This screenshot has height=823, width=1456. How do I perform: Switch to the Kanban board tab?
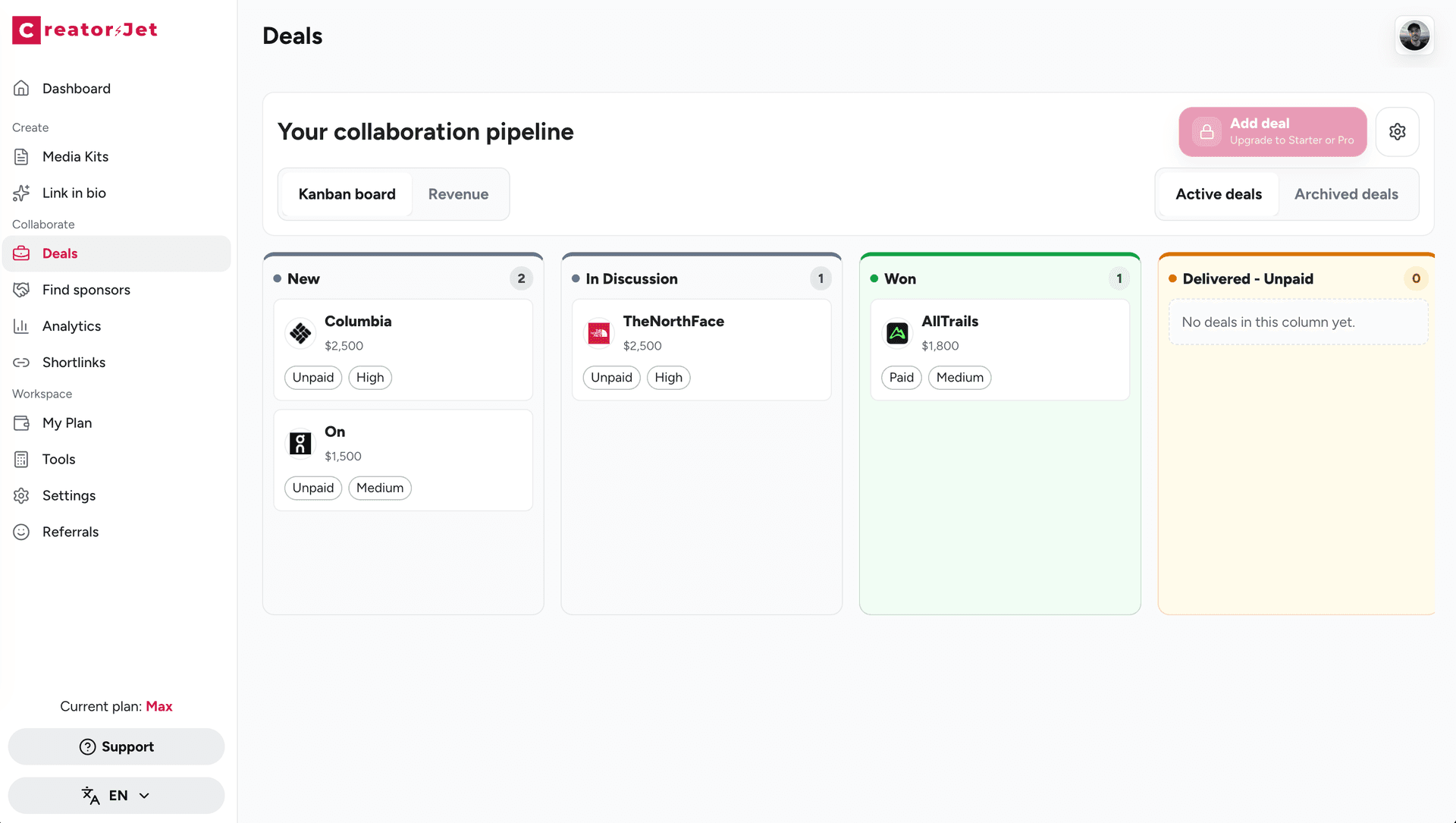[x=347, y=194]
